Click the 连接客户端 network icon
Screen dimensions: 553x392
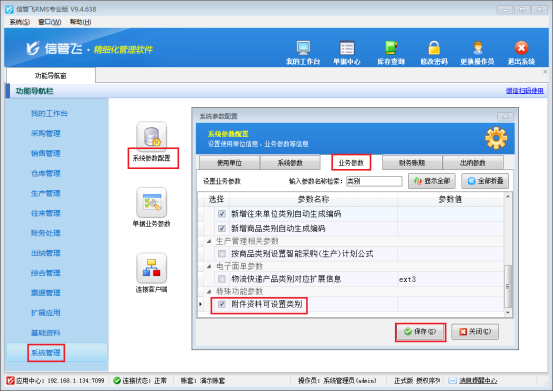click(x=152, y=268)
